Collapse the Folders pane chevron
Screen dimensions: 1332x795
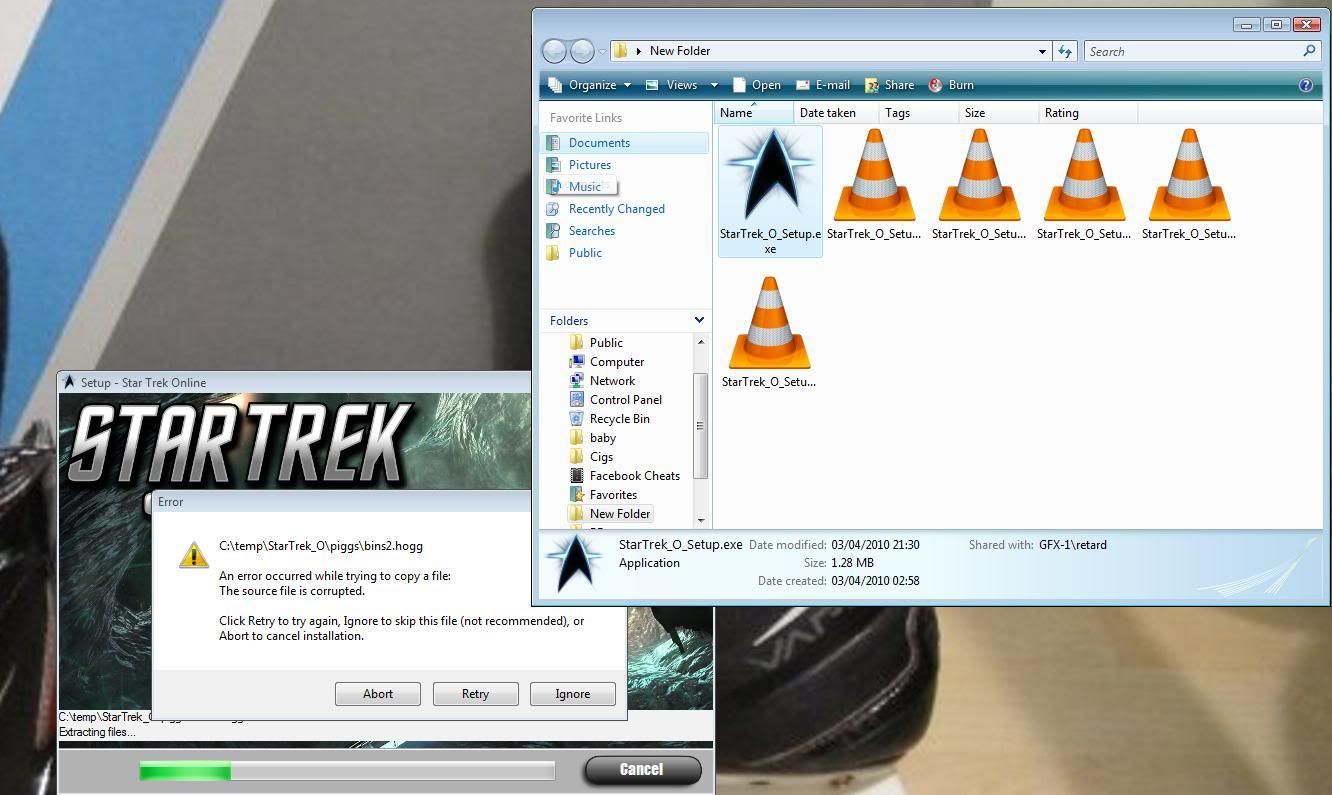click(699, 320)
